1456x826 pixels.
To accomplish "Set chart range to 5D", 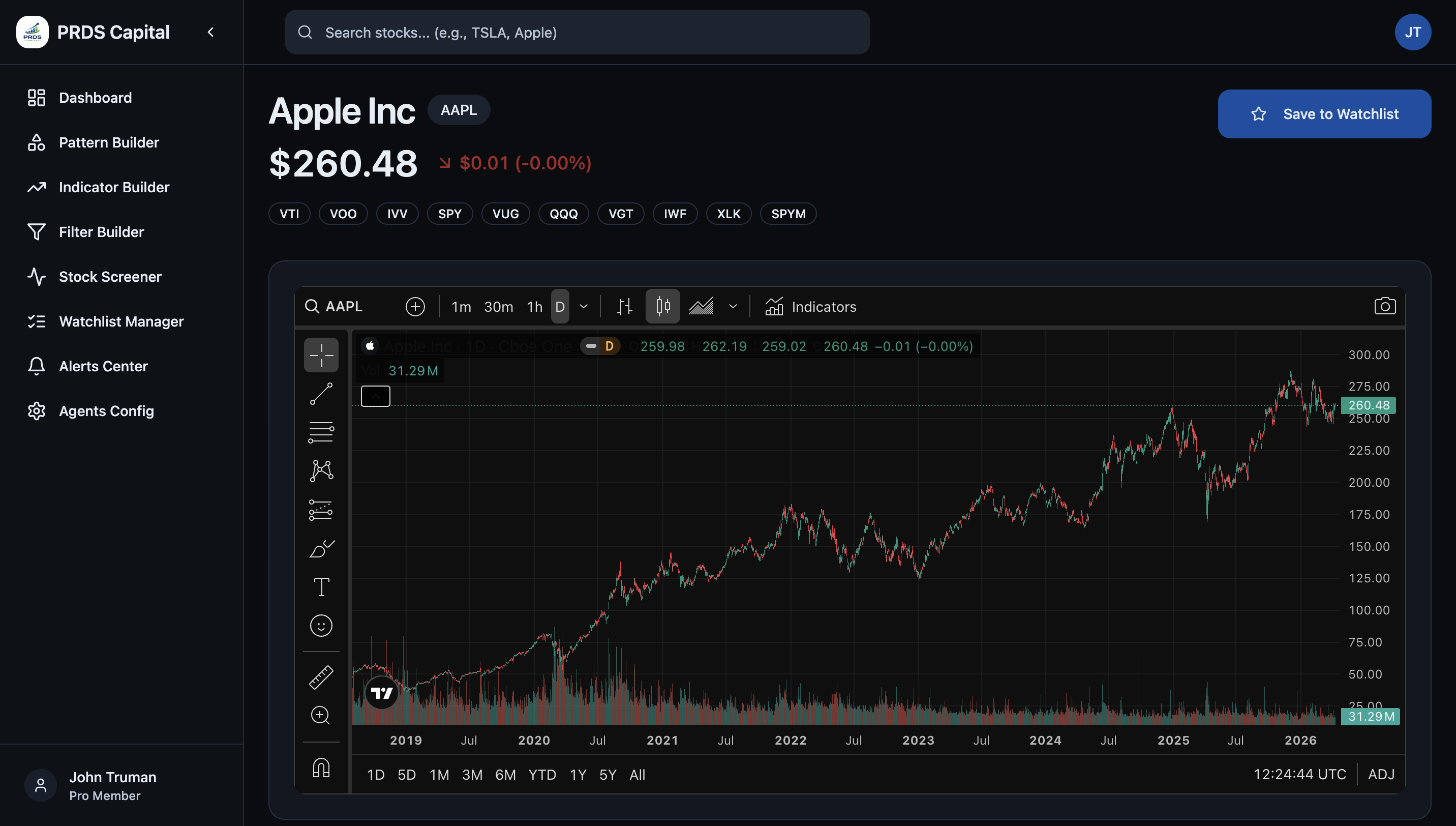I will click(x=407, y=775).
